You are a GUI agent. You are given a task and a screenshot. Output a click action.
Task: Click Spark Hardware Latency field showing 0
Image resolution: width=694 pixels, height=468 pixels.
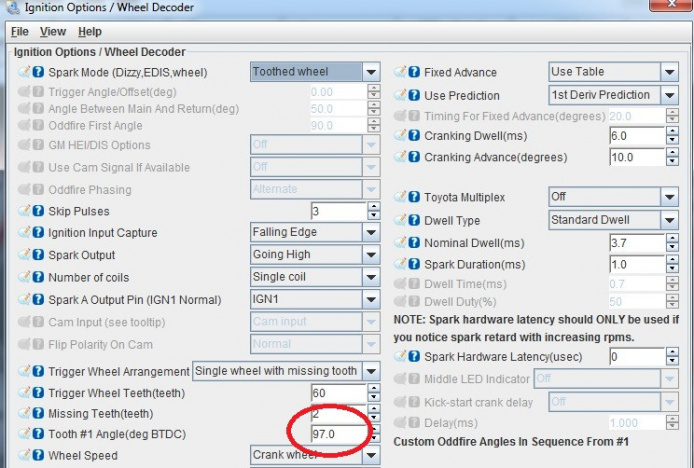[x=637, y=356]
